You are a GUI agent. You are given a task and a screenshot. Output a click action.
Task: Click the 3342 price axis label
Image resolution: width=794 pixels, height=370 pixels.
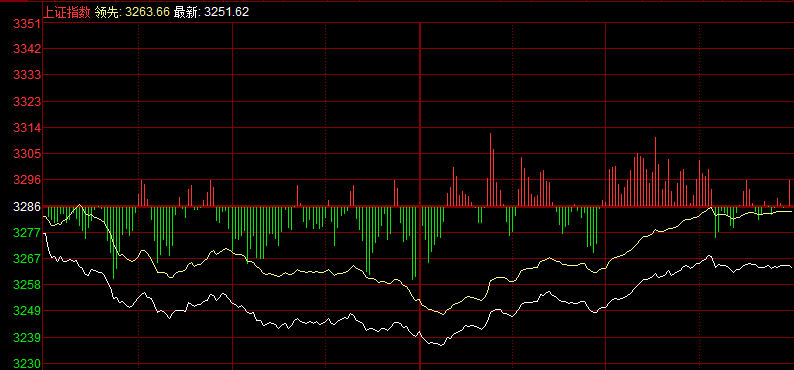pyautogui.click(x=28, y=49)
